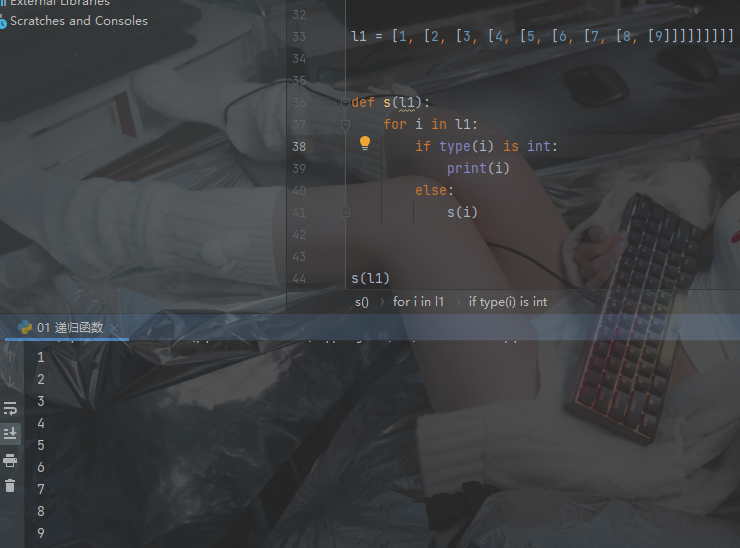Click output value 1 in console
The image size is (740, 548).
tap(41, 357)
